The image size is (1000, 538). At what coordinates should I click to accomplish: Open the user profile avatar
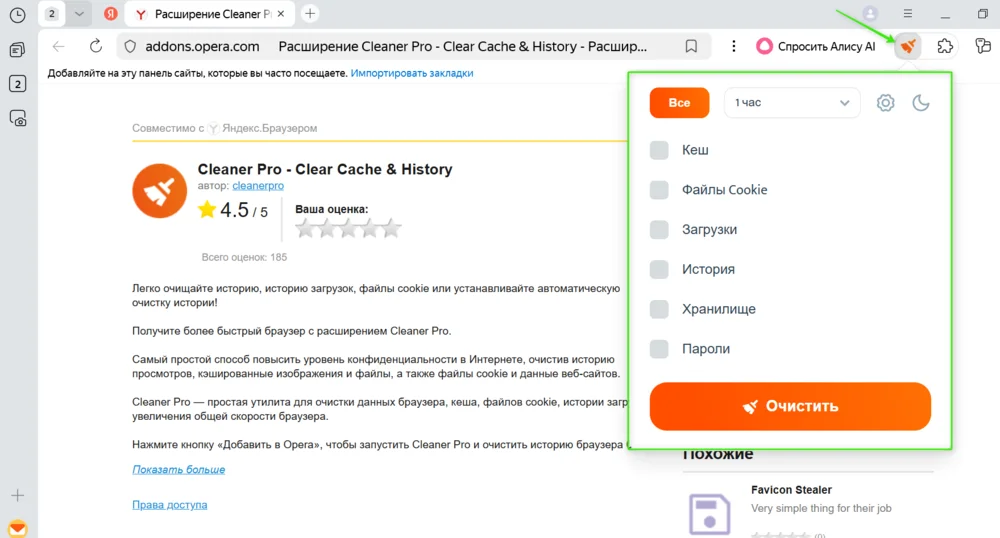click(870, 13)
